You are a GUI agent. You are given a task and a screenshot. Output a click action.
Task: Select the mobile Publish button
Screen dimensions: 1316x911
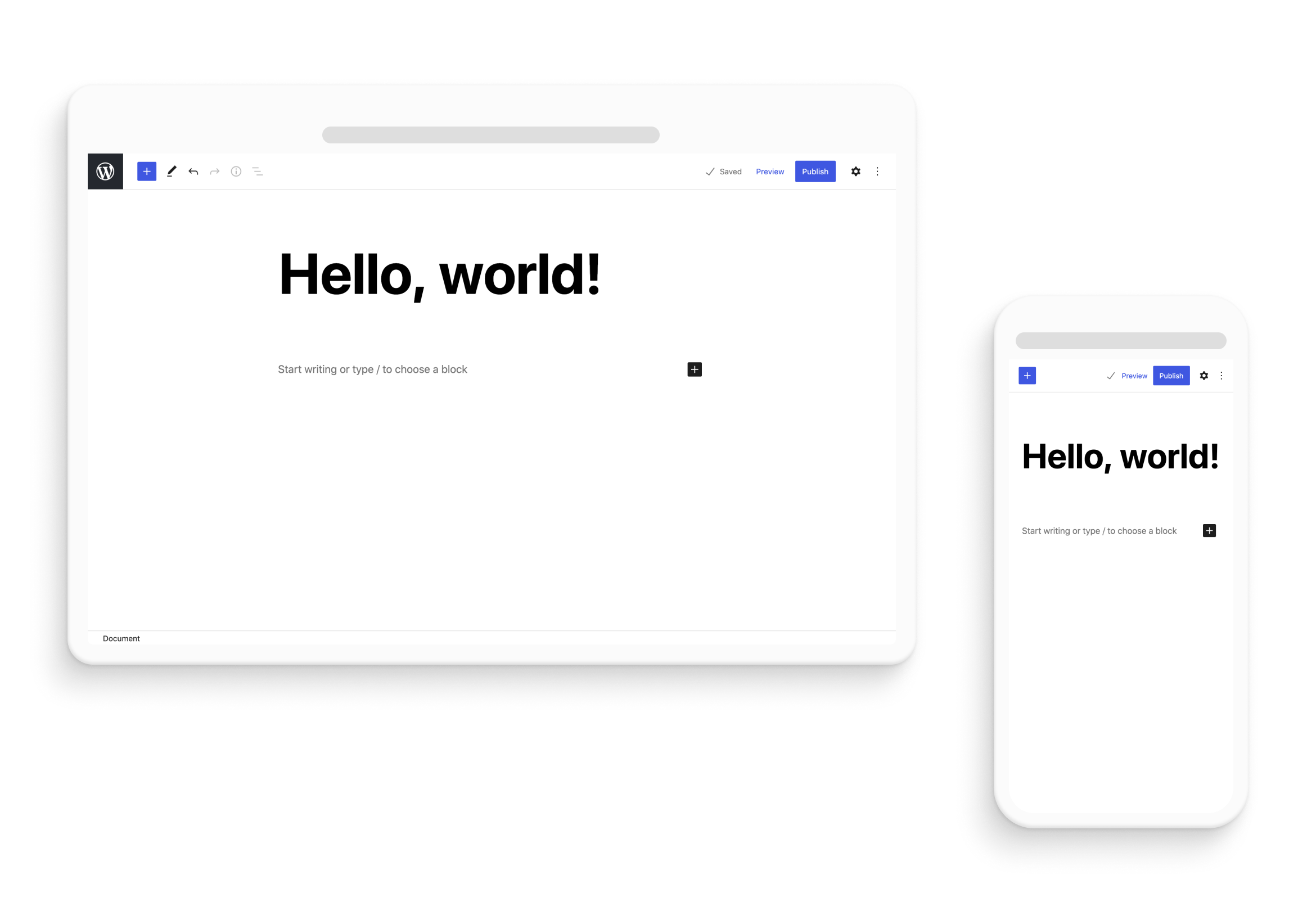tap(1171, 376)
